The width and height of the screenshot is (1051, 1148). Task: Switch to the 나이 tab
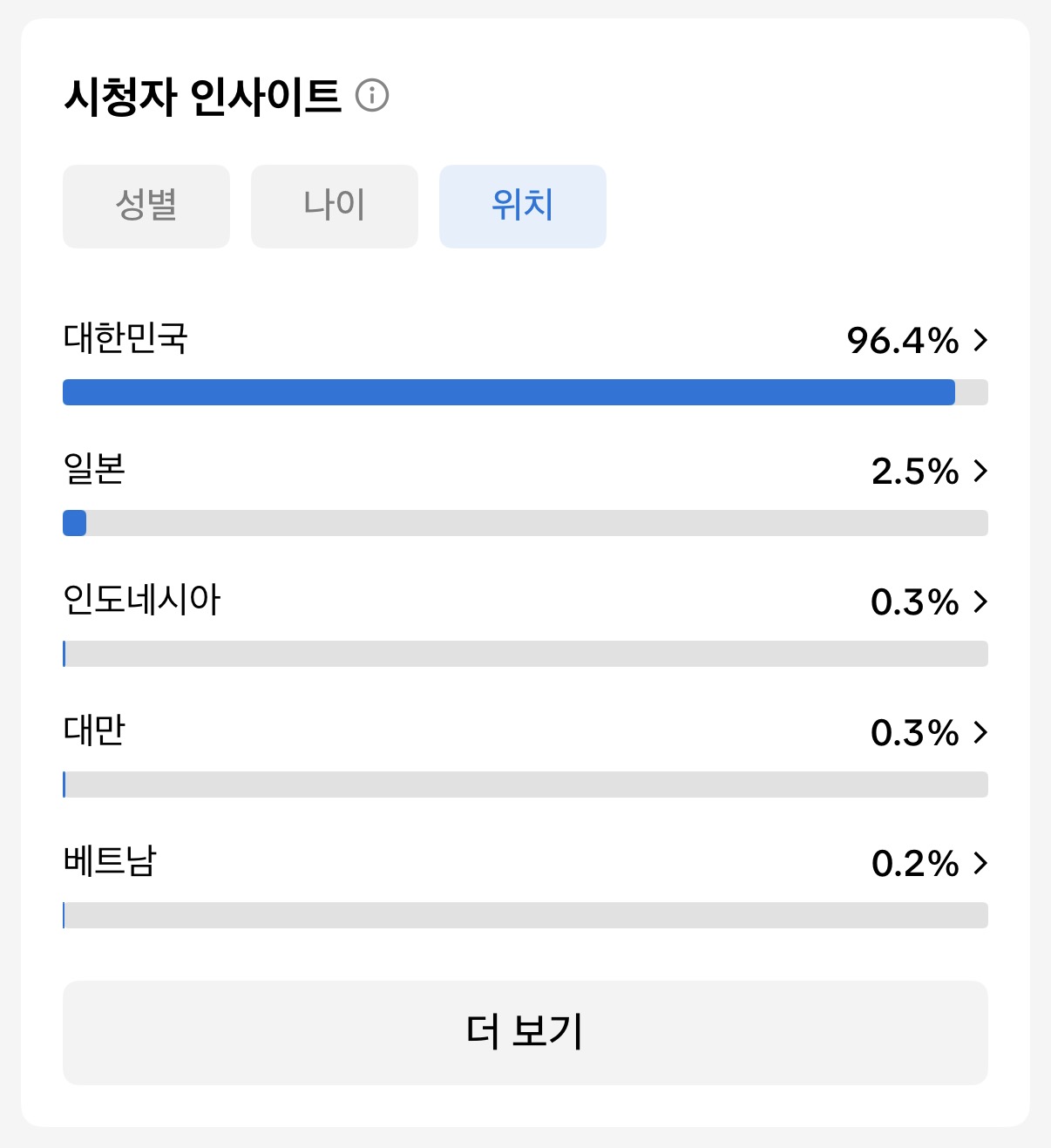click(335, 207)
